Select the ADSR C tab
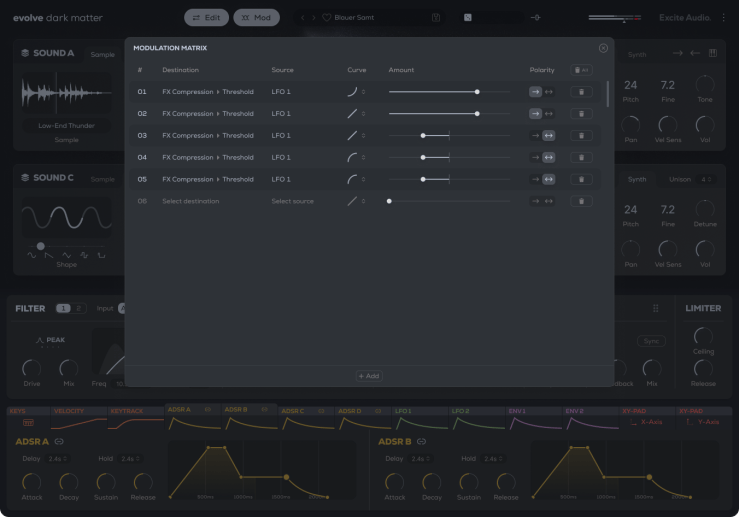This screenshot has width=739, height=517. (306, 418)
